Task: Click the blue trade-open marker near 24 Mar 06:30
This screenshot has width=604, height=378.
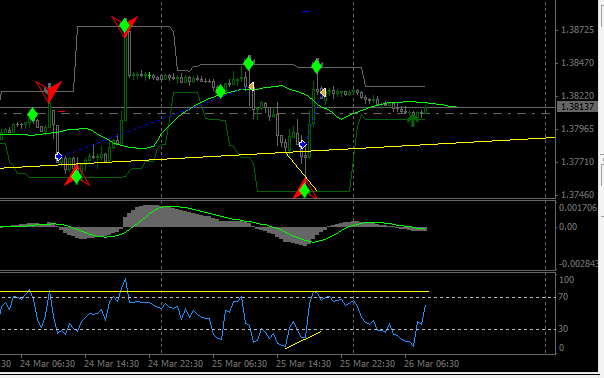Action: (x=59, y=156)
